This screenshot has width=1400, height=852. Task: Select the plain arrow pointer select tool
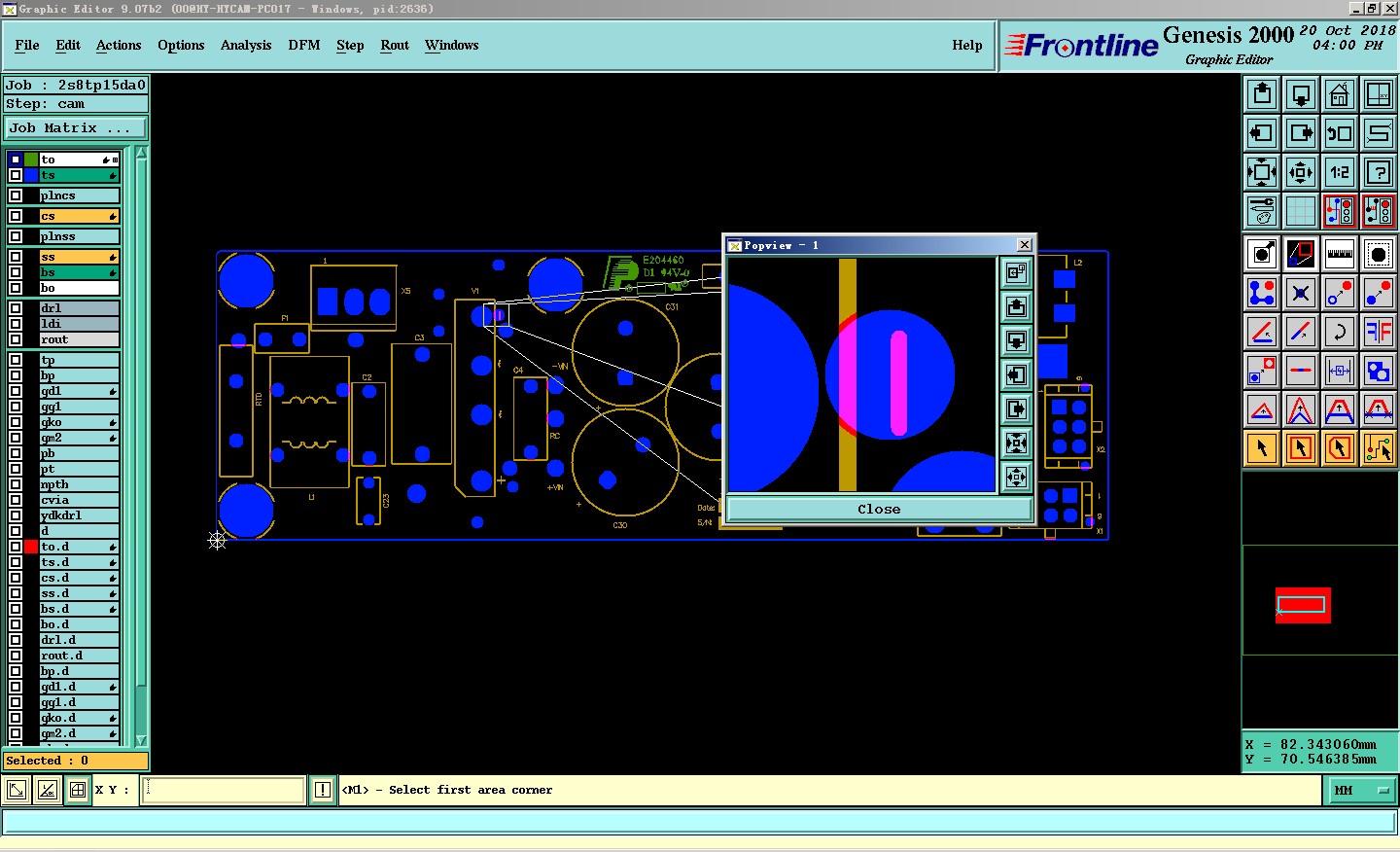click(1262, 448)
